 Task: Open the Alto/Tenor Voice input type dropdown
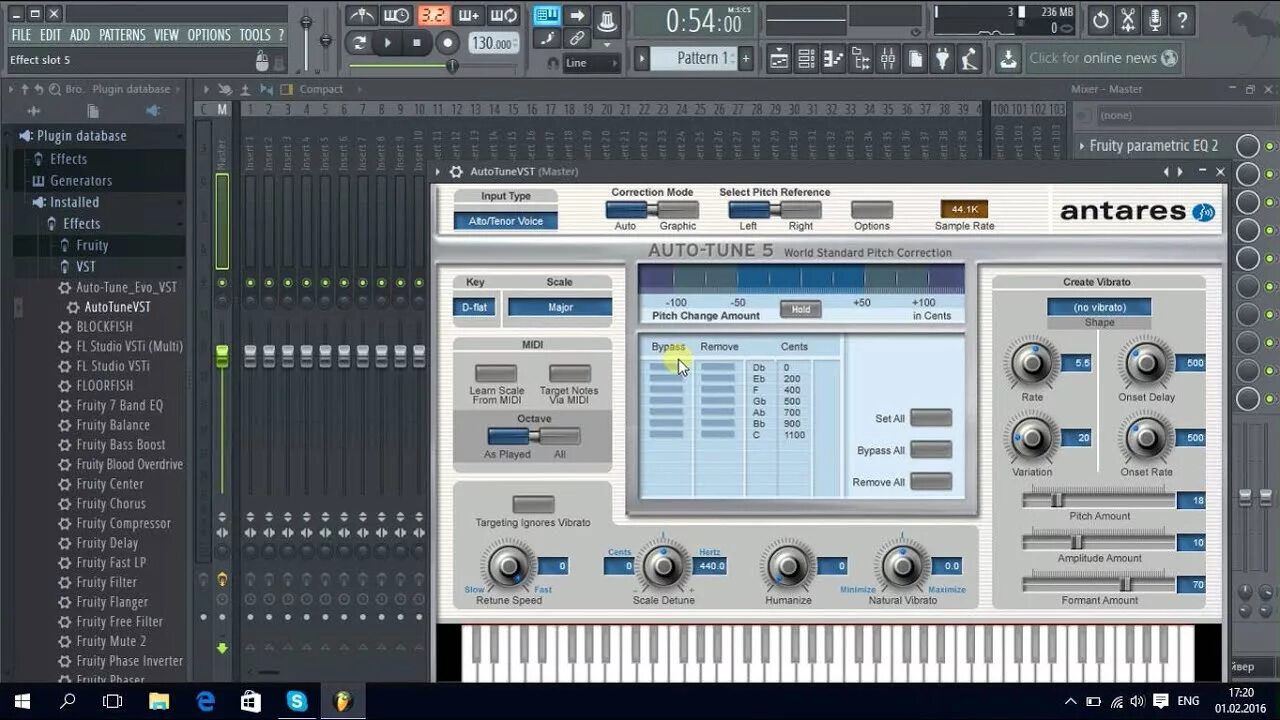[506, 221]
